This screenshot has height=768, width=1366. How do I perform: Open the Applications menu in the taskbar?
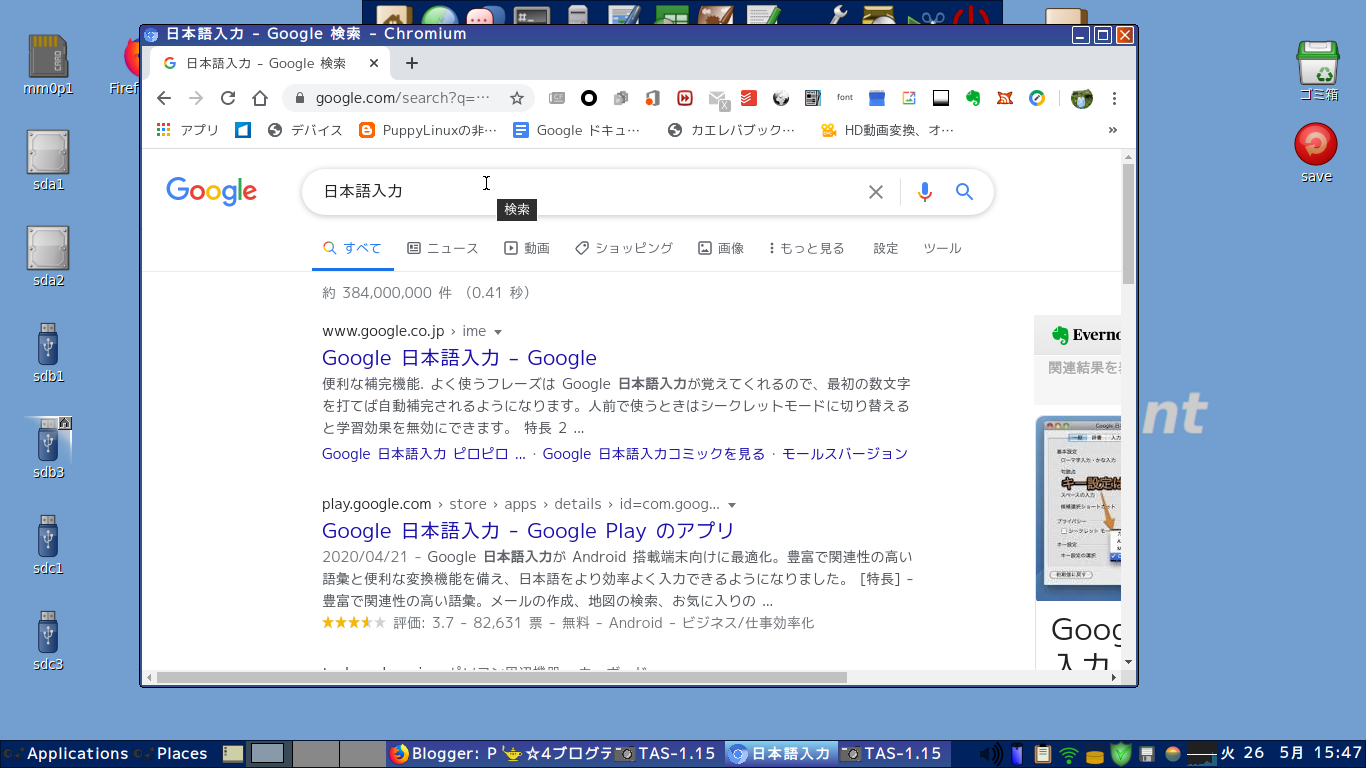pyautogui.click(x=67, y=754)
